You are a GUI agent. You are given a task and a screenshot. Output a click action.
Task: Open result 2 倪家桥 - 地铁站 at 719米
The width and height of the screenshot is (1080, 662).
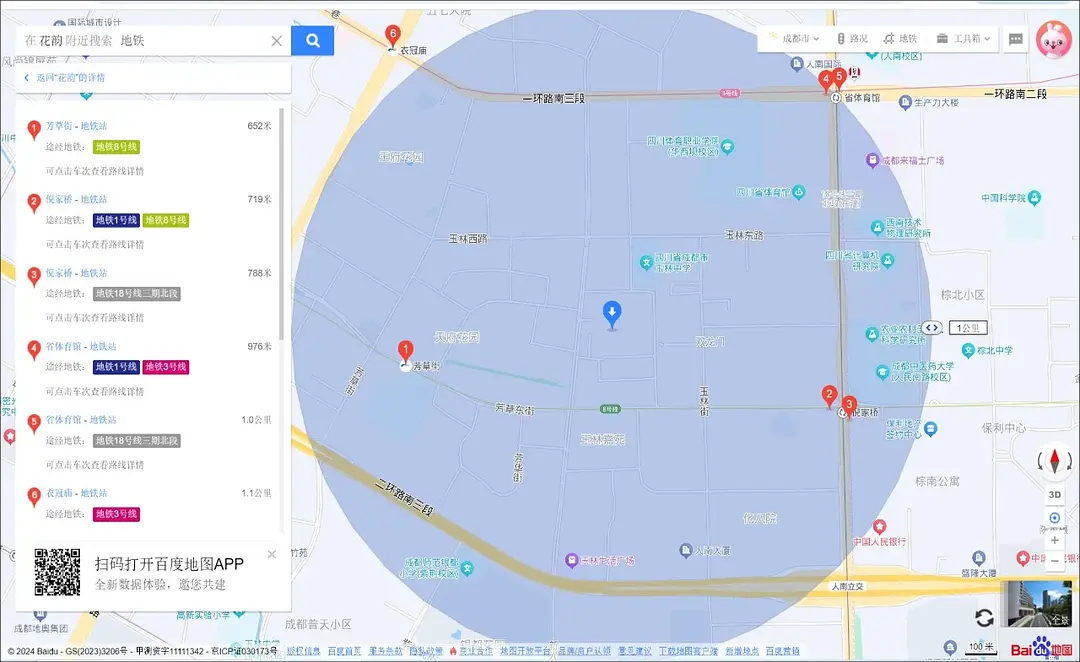(76, 199)
